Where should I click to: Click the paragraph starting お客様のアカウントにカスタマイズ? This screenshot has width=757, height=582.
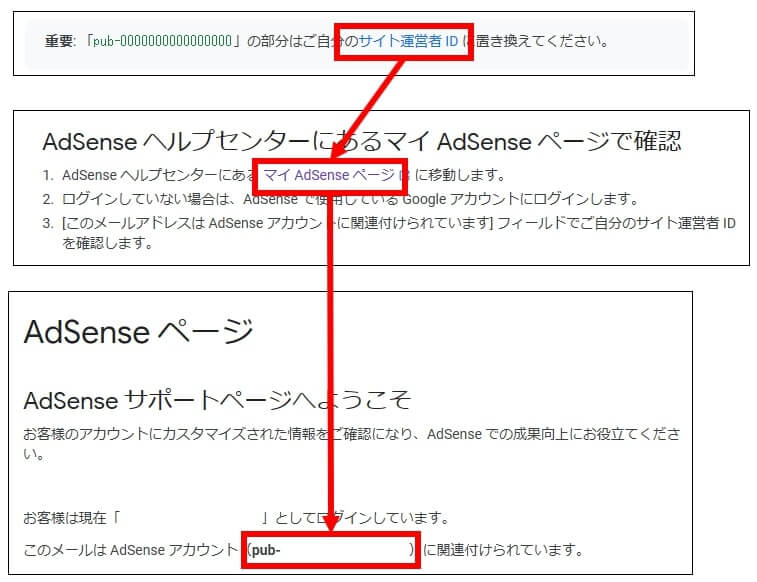(351, 443)
